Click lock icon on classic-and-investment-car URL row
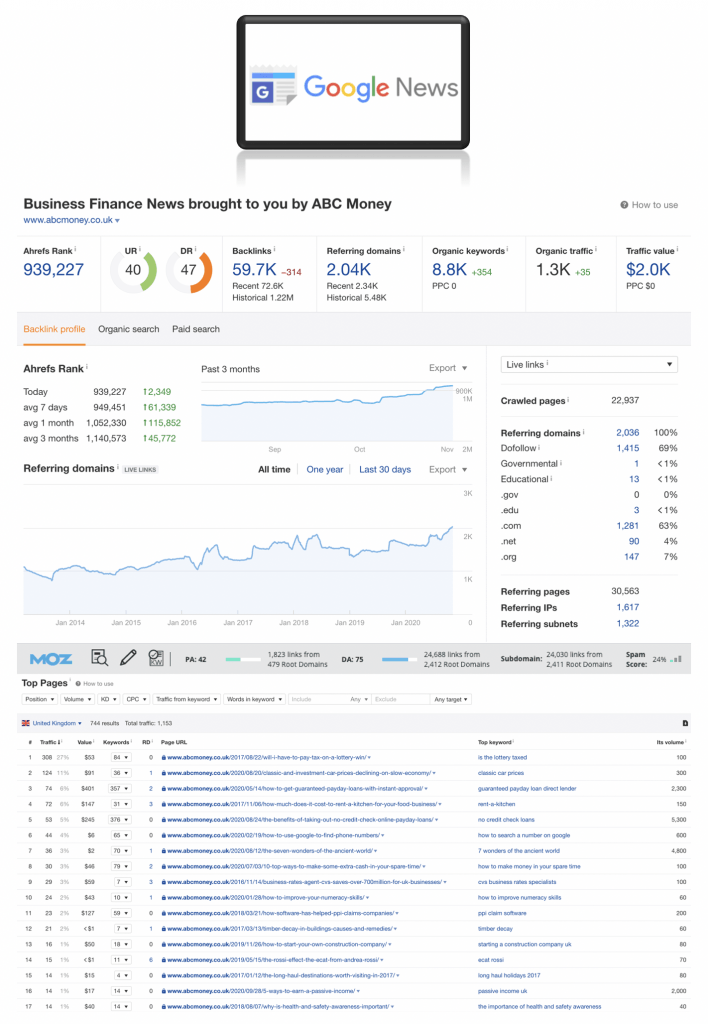The height and width of the screenshot is (1024, 708). (x=163, y=773)
